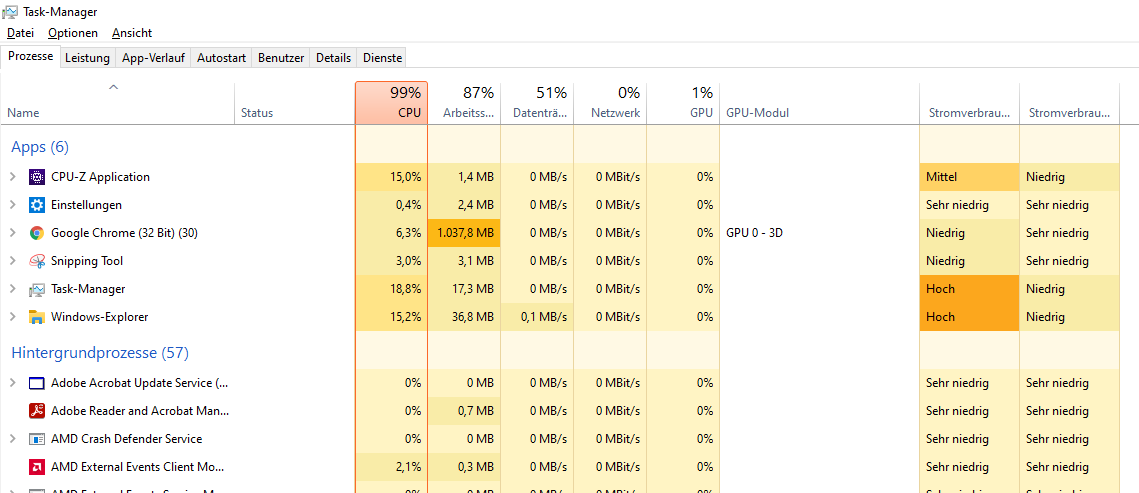
Task: Click the sort arrow above Name column
Action: coord(113,88)
